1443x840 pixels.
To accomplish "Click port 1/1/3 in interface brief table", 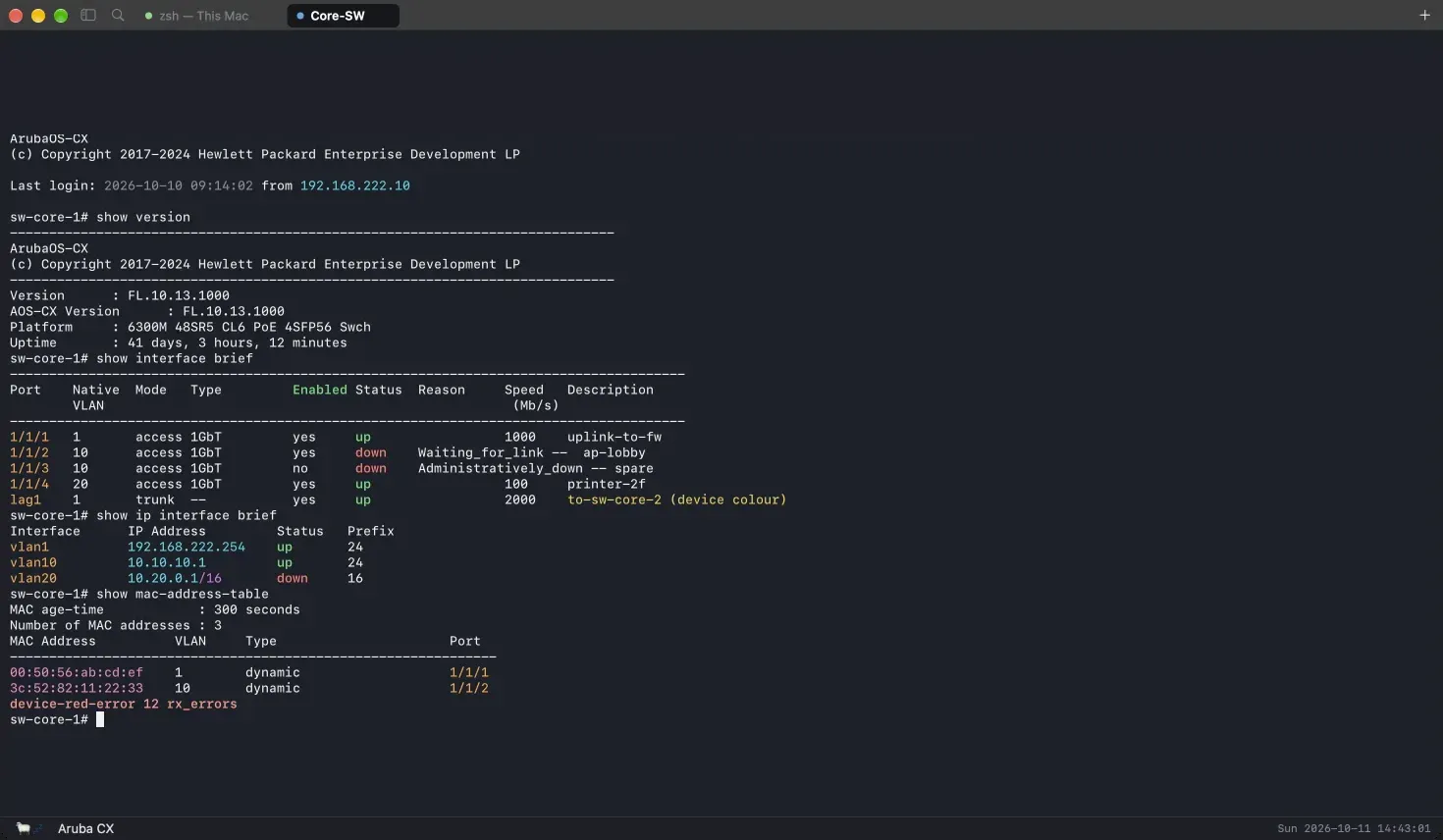I will click(x=29, y=468).
